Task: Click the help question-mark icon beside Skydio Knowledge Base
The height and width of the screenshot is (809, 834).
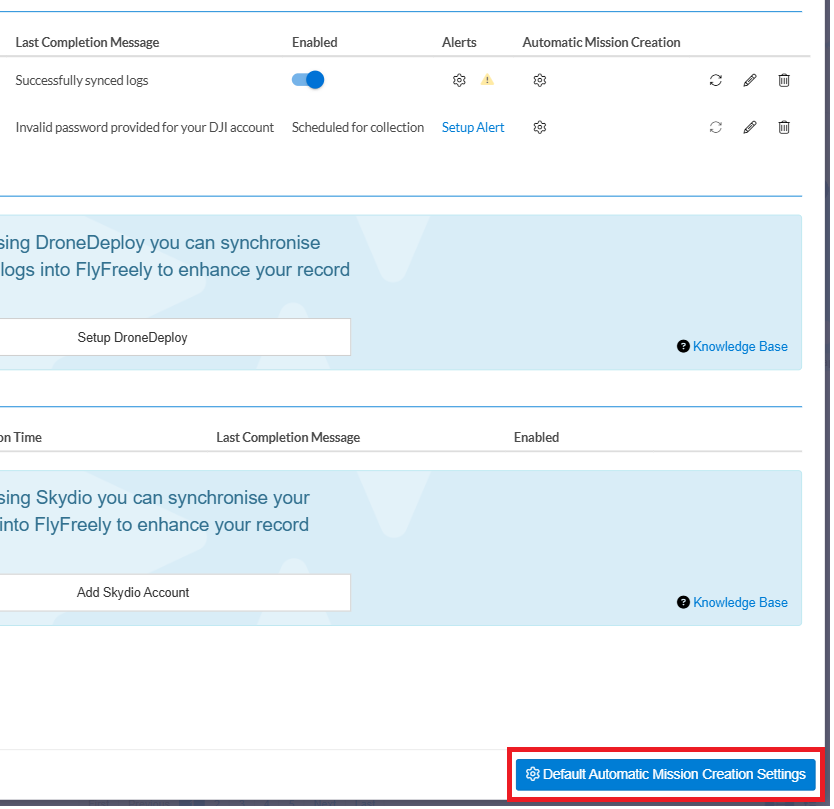Action: pos(683,602)
